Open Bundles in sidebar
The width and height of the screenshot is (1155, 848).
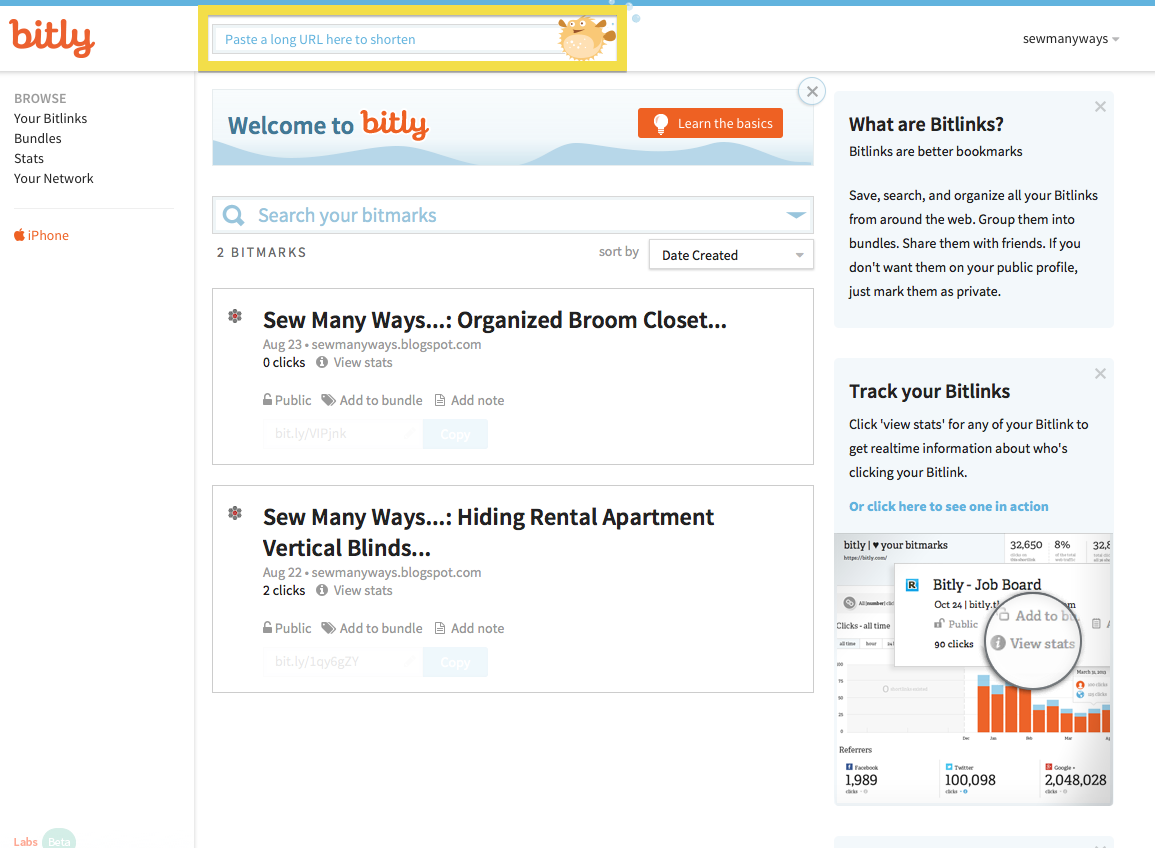[38, 139]
